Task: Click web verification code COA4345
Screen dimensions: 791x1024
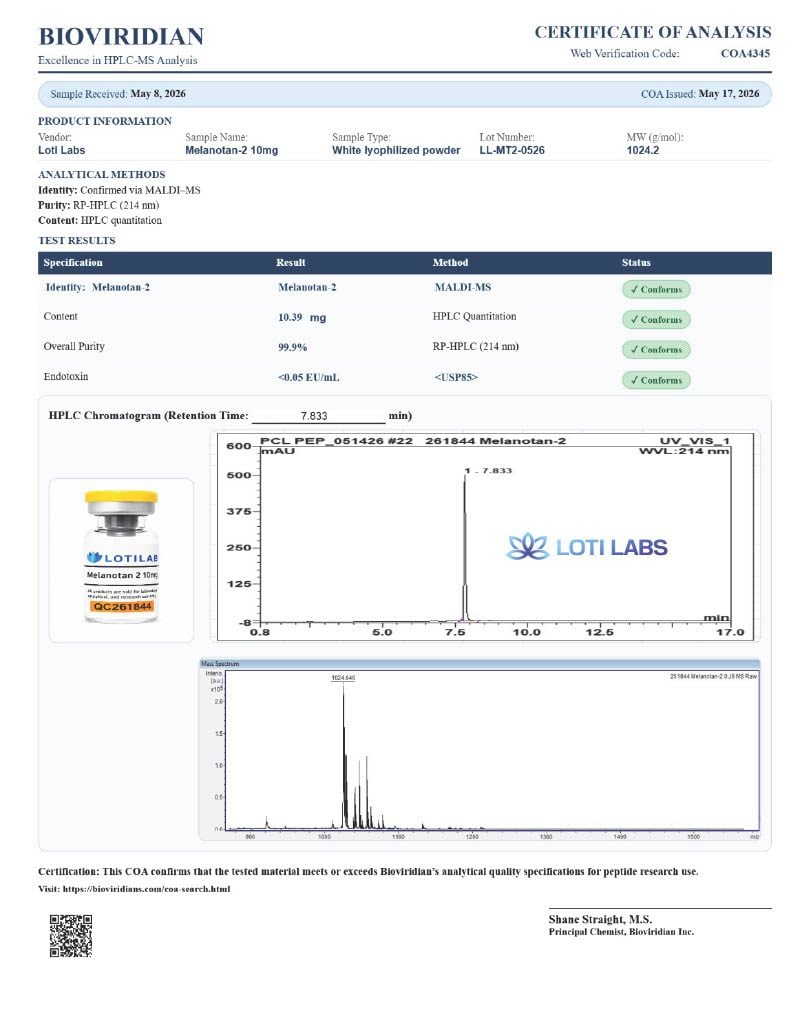Action: point(745,54)
